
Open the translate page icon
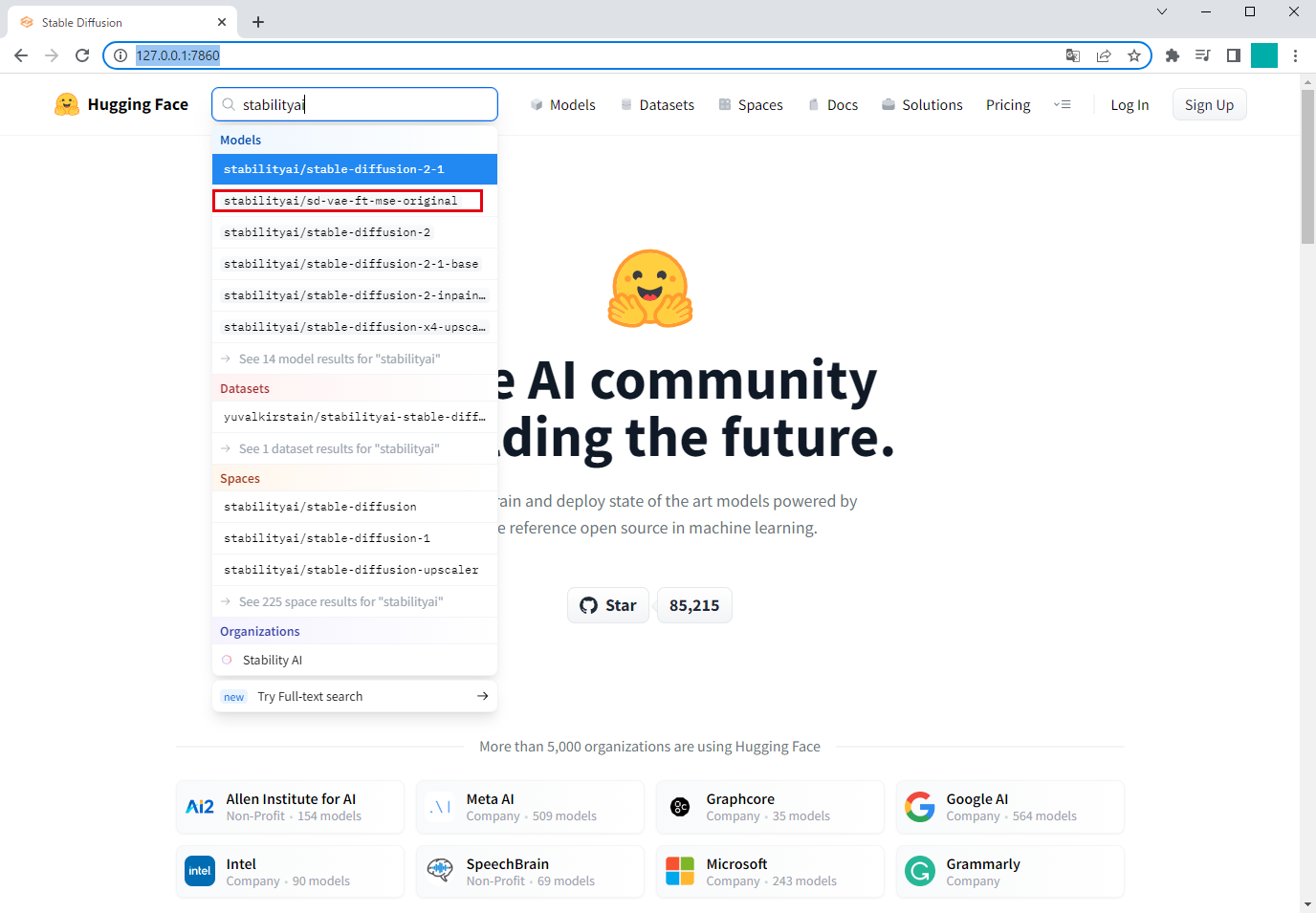(x=1073, y=55)
